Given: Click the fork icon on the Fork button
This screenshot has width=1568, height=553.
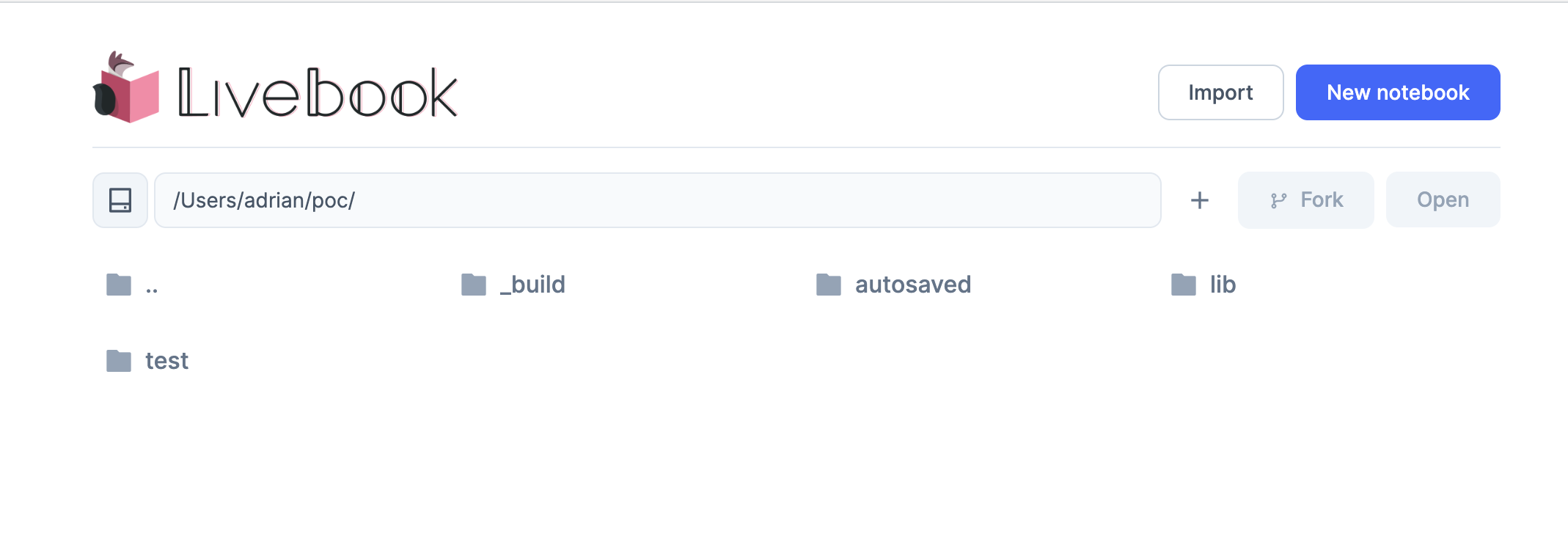Looking at the screenshot, I should pos(1279,199).
